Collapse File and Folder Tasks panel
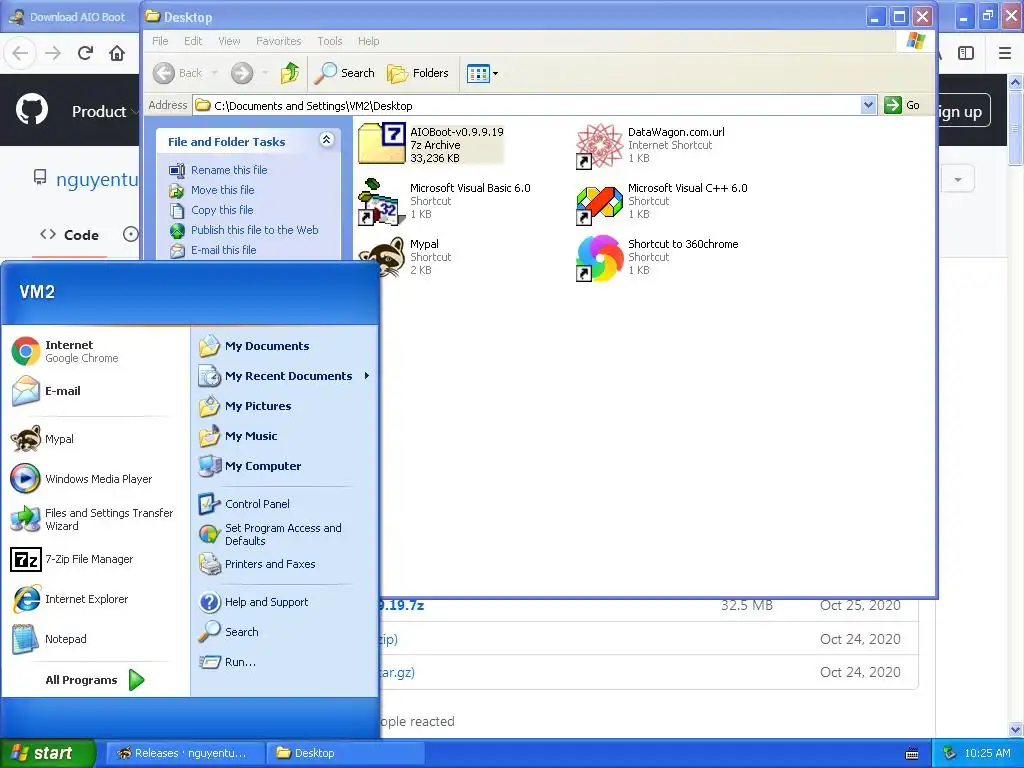The height and width of the screenshot is (768, 1024). (x=327, y=140)
